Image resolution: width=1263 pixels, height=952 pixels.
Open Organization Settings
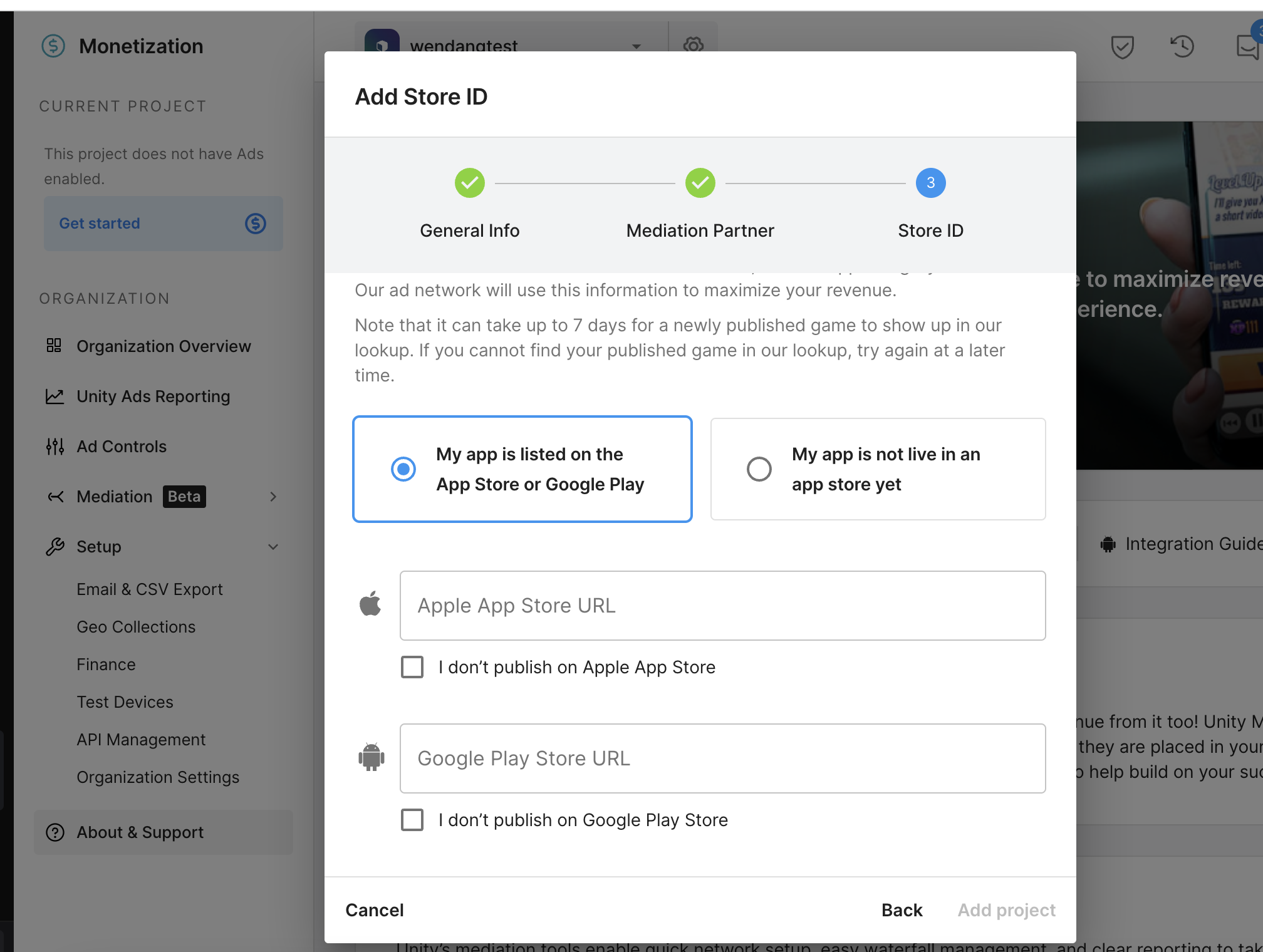pyautogui.click(x=158, y=777)
